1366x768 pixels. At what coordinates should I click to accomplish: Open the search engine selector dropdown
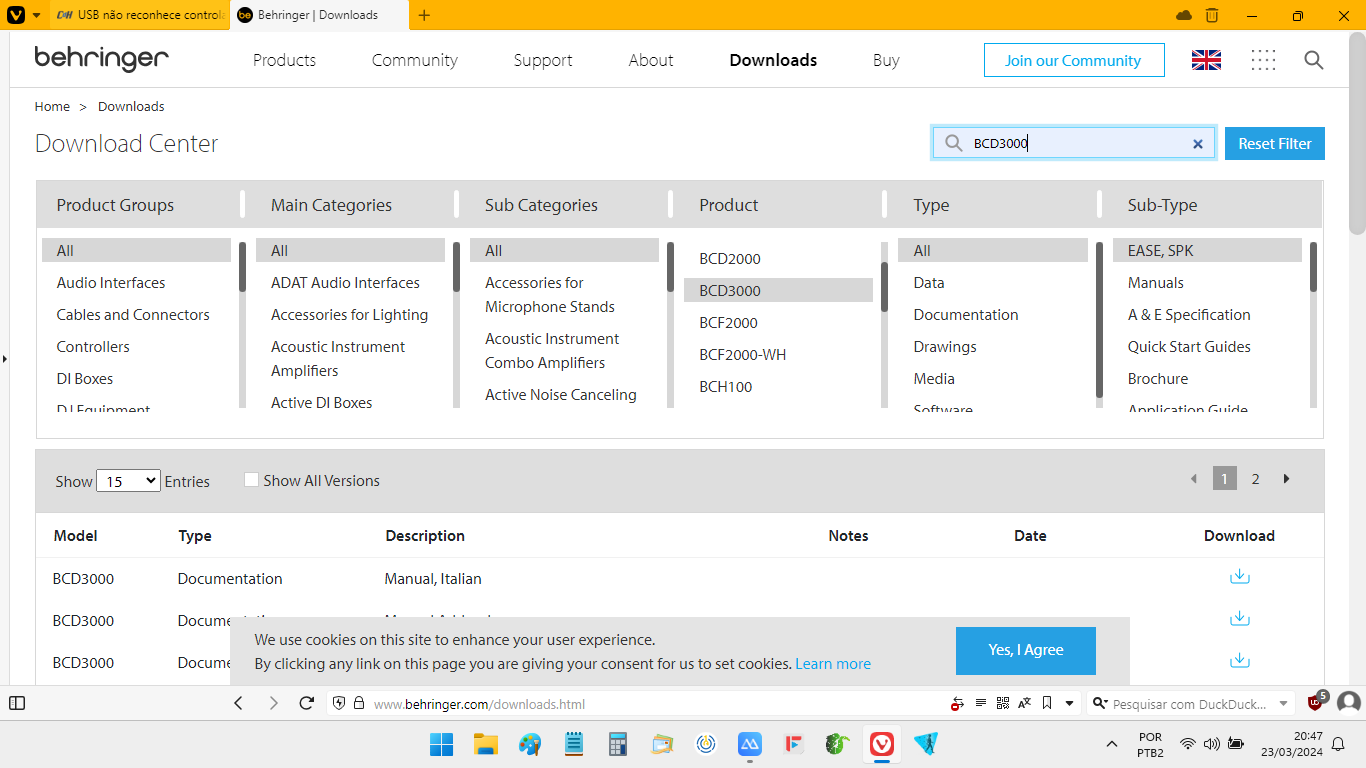coord(1098,704)
